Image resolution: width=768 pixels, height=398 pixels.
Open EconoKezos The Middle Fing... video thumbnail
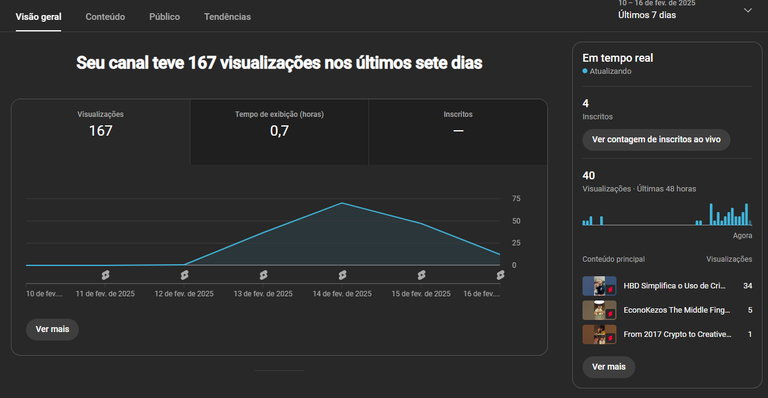(x=600, y=310)
